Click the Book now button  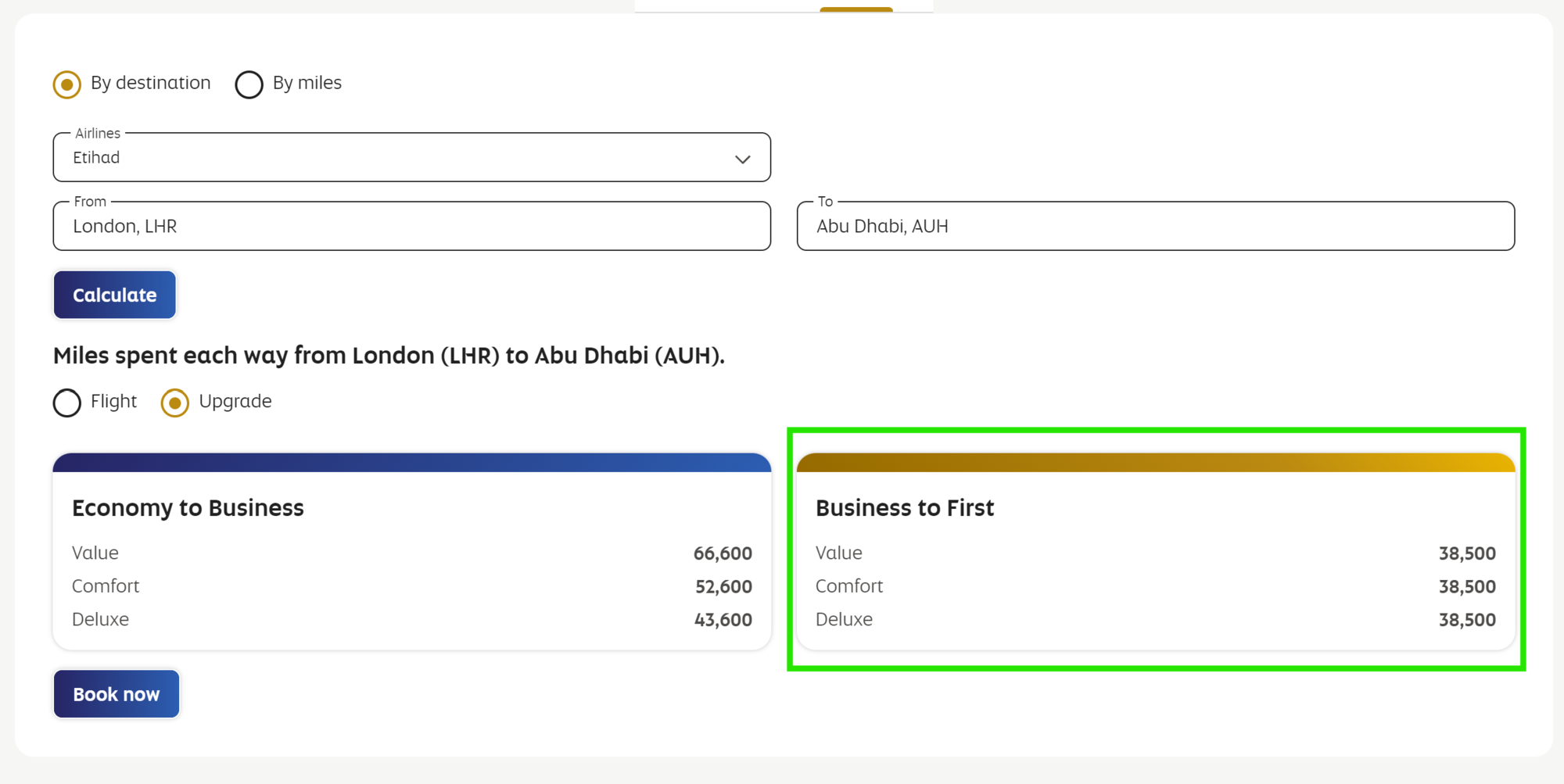117,694
